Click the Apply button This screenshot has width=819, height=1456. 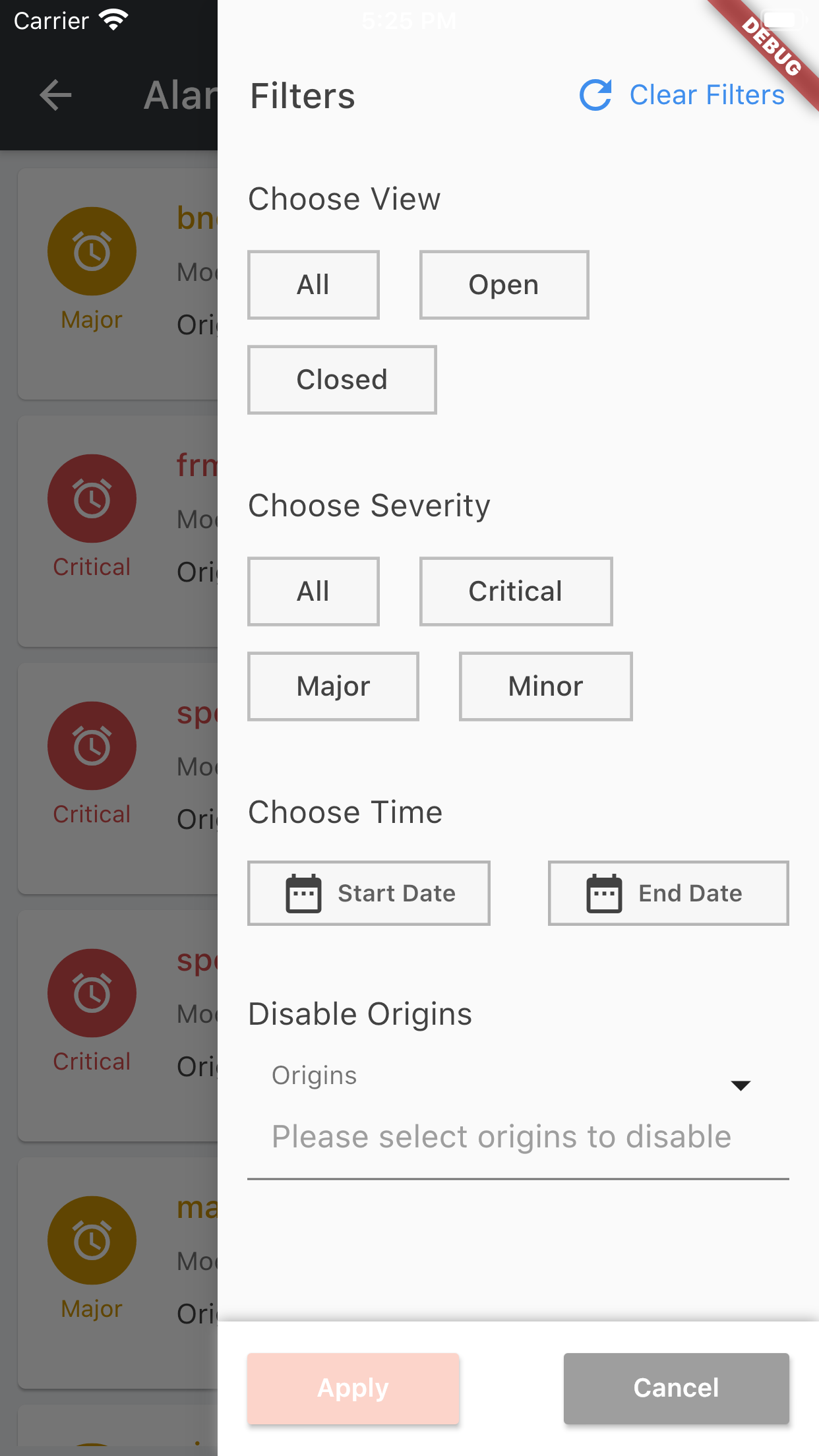353,1388
